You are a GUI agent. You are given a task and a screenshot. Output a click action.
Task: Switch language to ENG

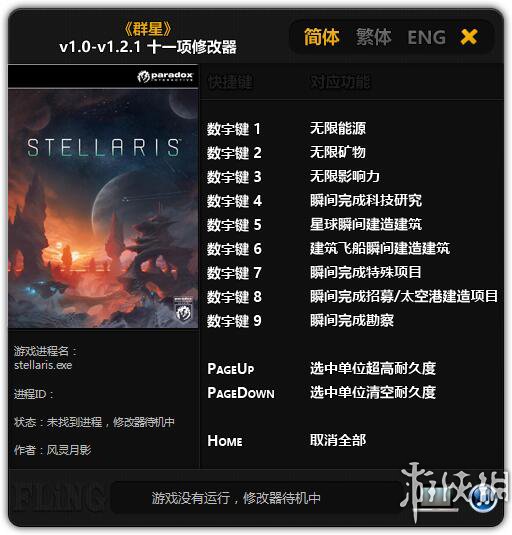pyautogui.click(x=427, y=37)
